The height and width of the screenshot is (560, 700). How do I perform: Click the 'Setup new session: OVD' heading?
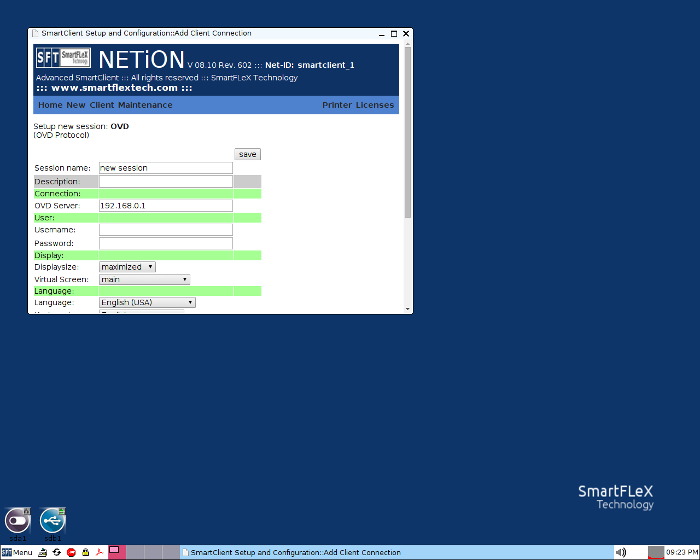coord(81,126)
